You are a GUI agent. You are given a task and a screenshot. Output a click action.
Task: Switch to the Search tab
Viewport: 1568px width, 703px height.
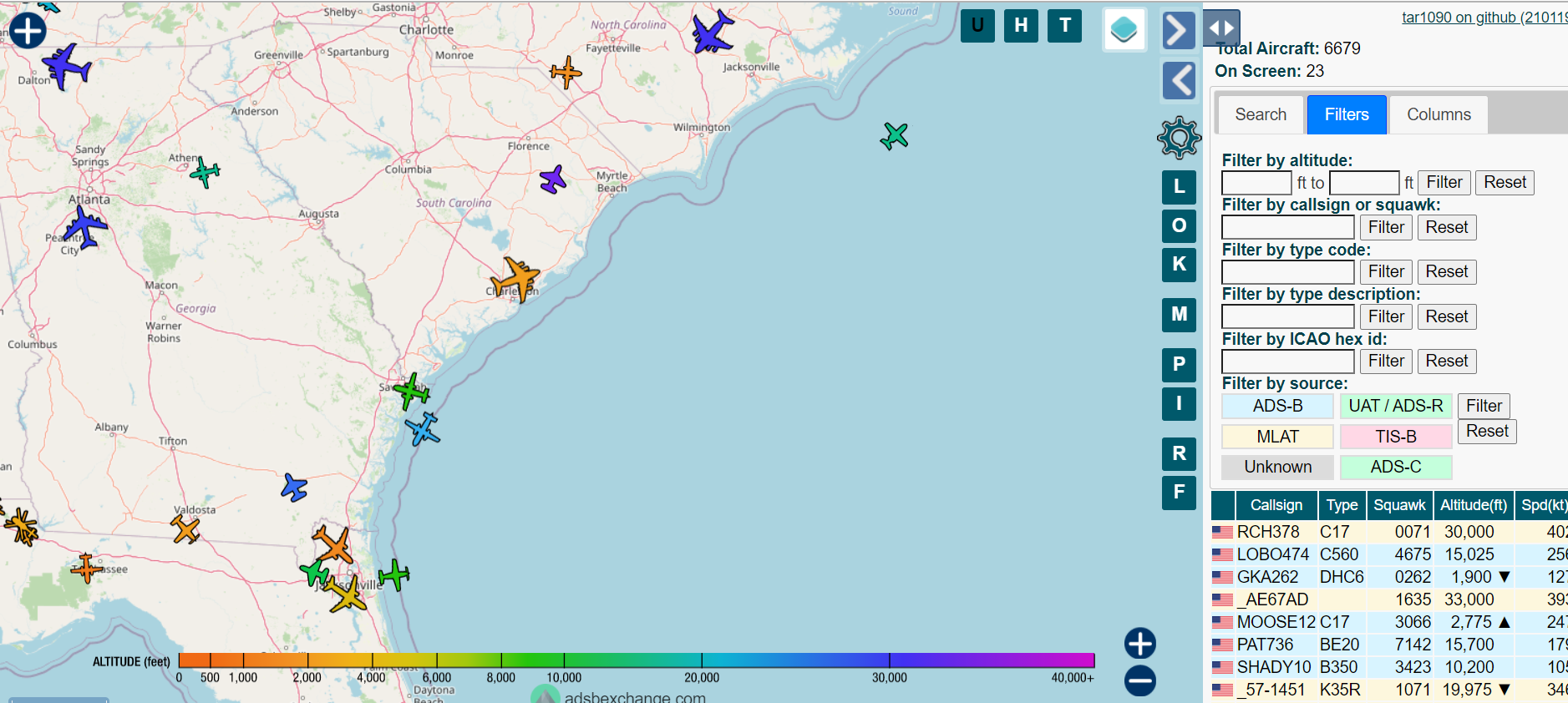click(1261, 114)
